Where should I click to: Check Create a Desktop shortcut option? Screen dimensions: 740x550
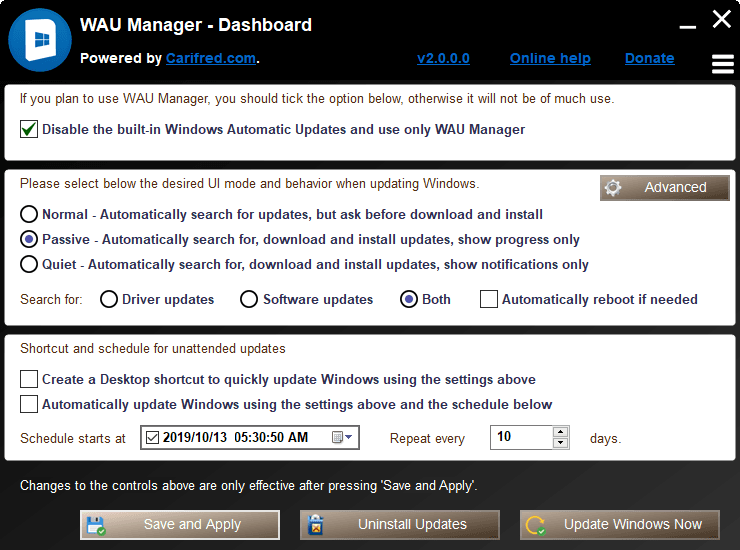click(29, 379)
